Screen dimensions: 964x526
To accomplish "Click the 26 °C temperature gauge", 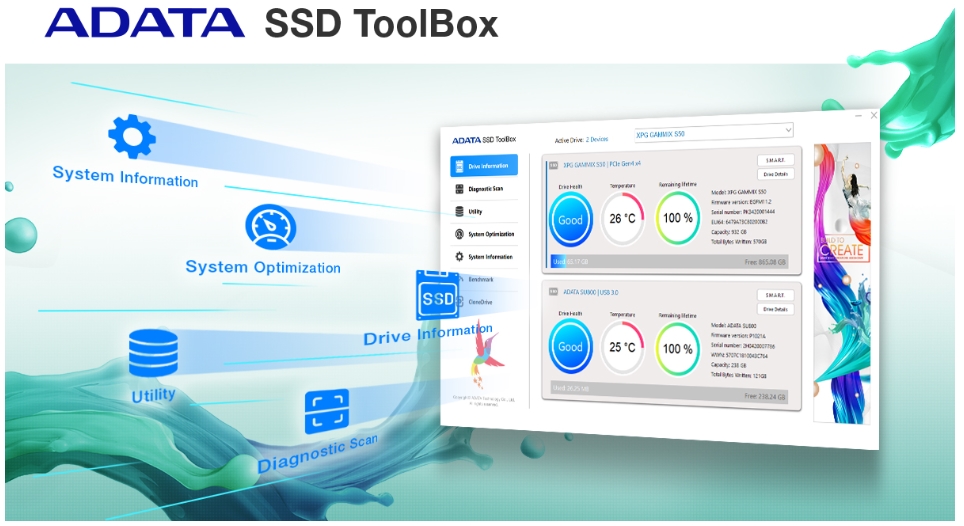I will pos(622,218).
